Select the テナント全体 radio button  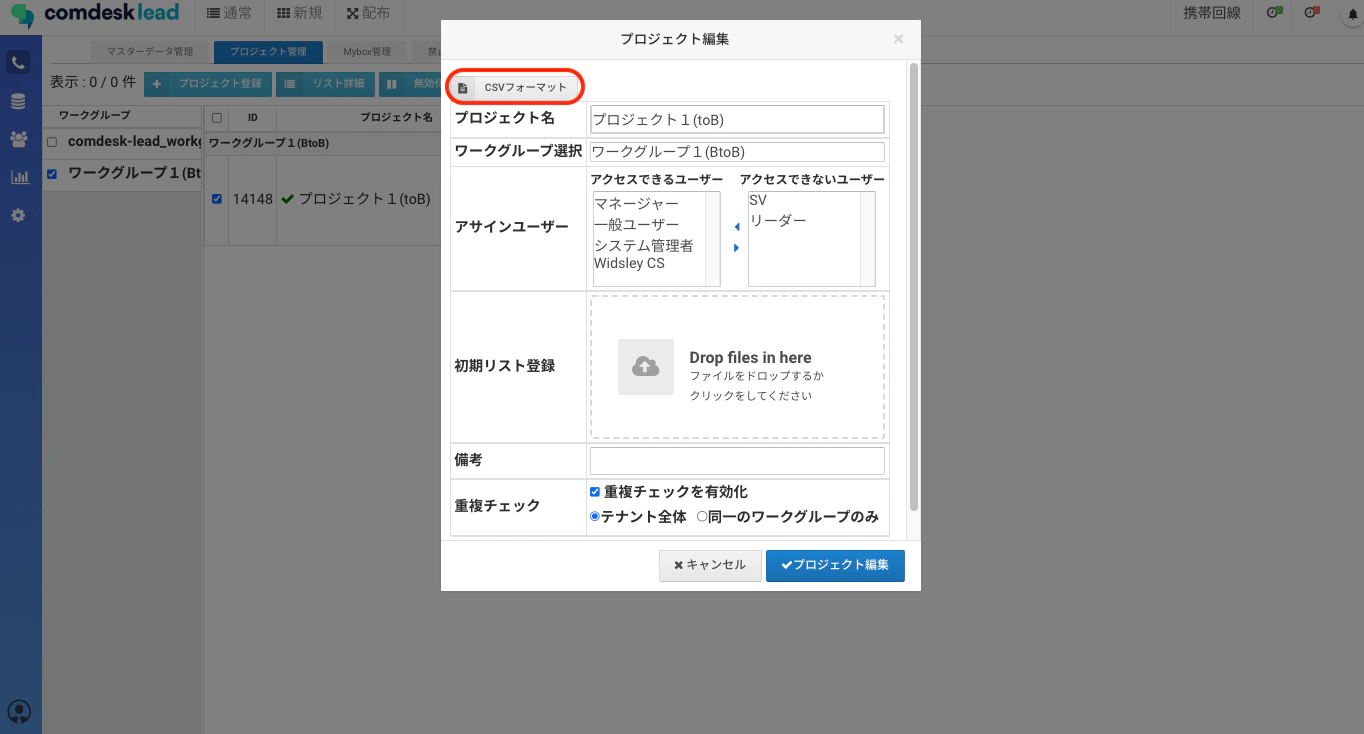(x=595, y=517)
